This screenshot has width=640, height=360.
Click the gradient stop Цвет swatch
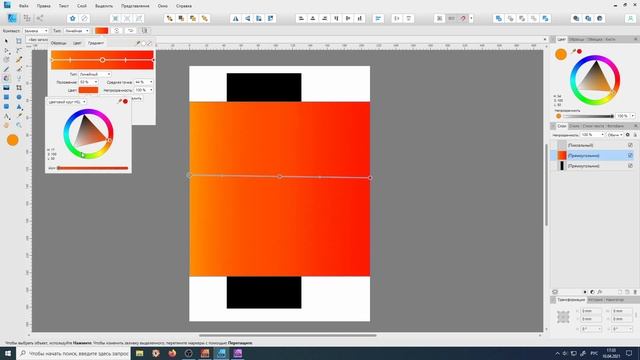[88, 90]
